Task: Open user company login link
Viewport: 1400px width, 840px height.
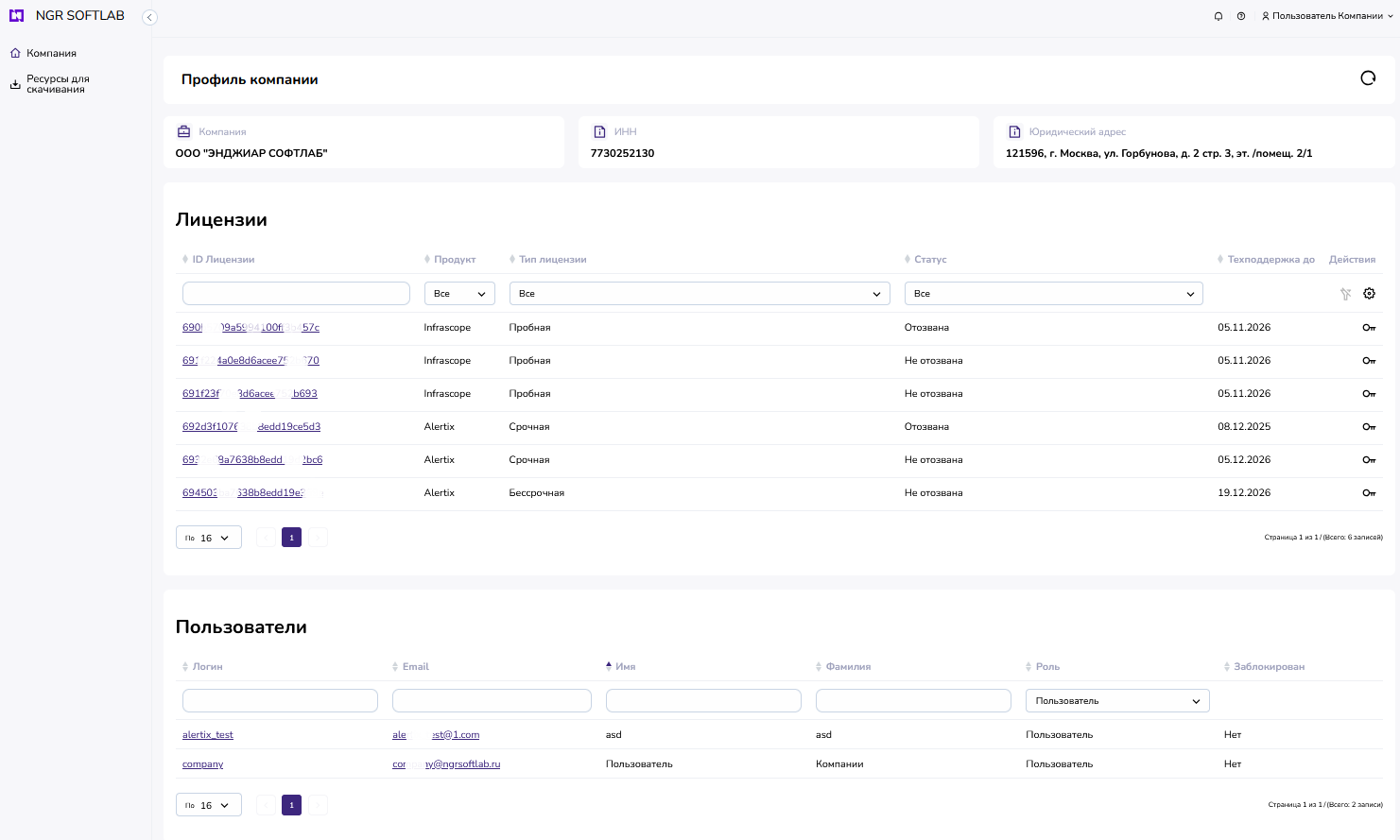Action: pos(202,764)
